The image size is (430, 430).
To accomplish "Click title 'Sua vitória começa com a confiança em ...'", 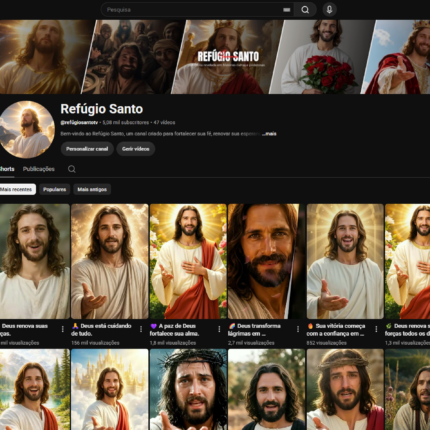I will click(336, 329).
